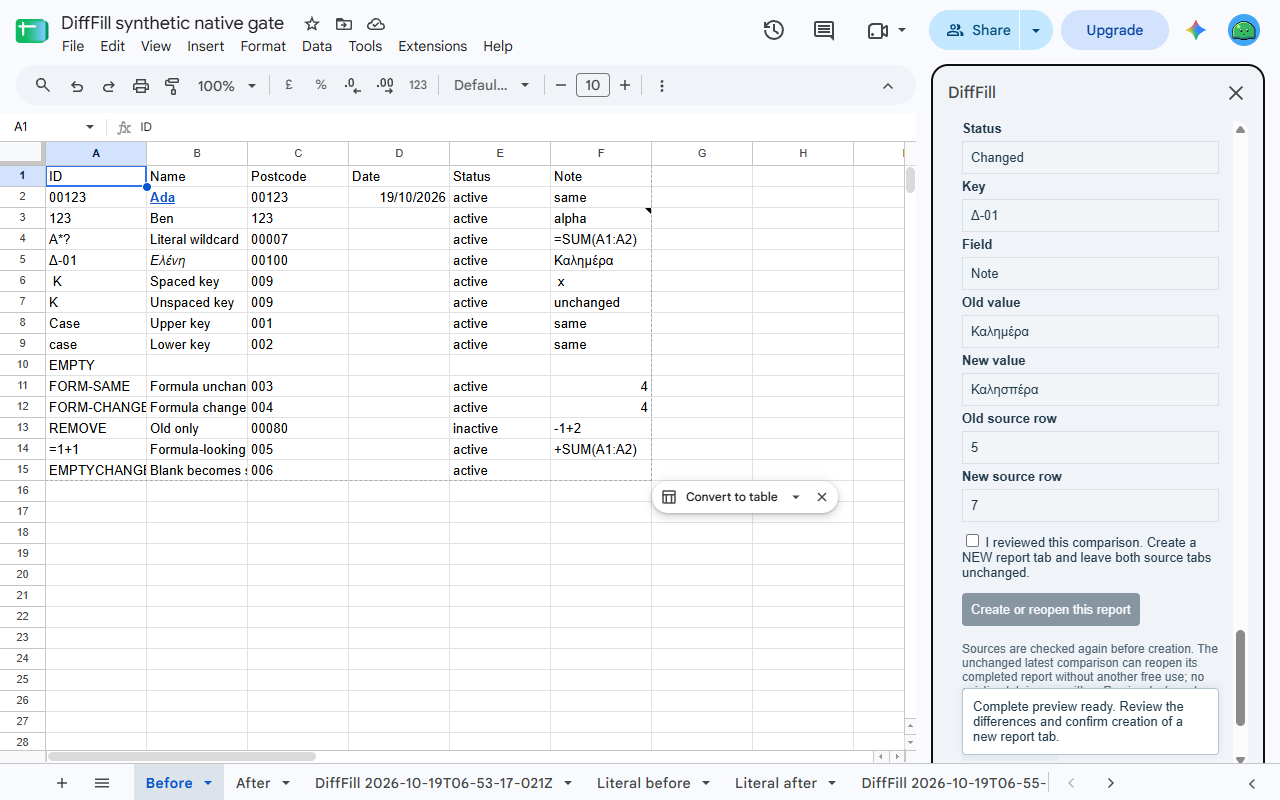Open the Default font dropdown

pyautogui.click(x=492, y=86)
